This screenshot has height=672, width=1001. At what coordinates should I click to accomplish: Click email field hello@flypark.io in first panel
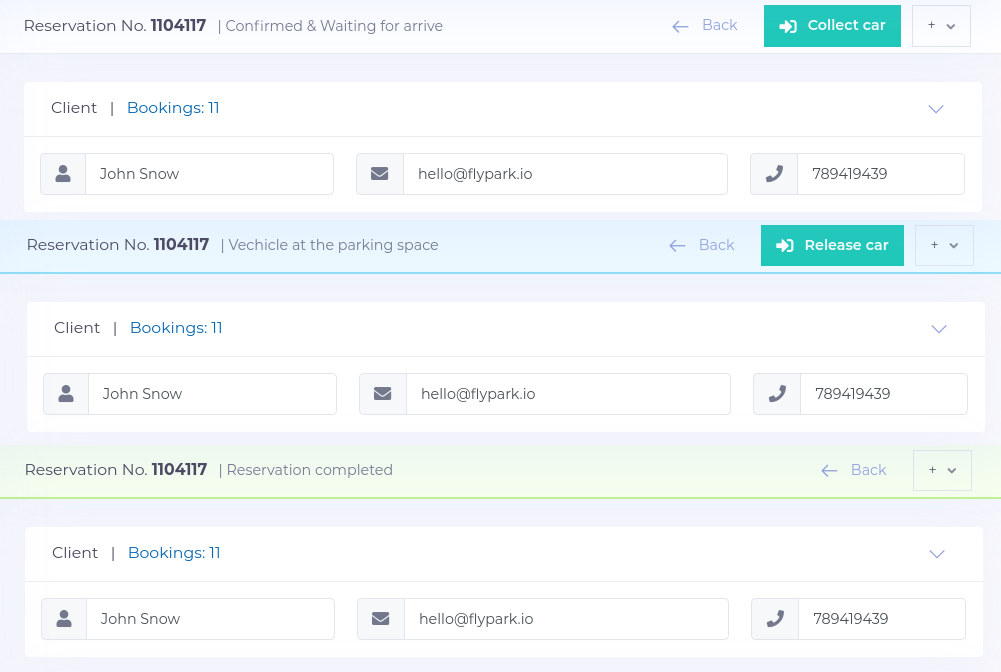coord(565,174)
